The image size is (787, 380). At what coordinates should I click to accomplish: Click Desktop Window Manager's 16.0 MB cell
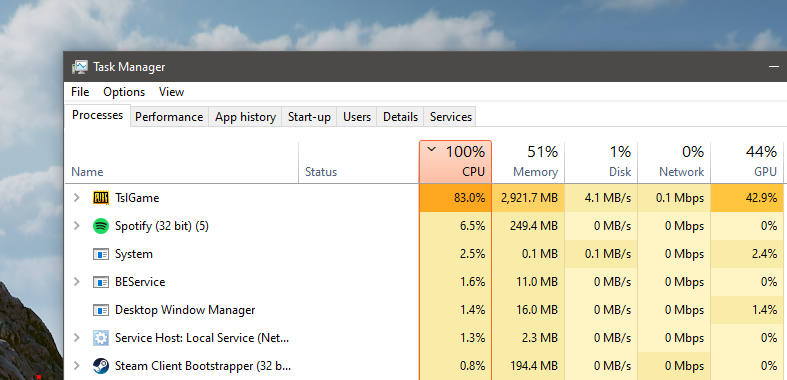click(528, 310)
